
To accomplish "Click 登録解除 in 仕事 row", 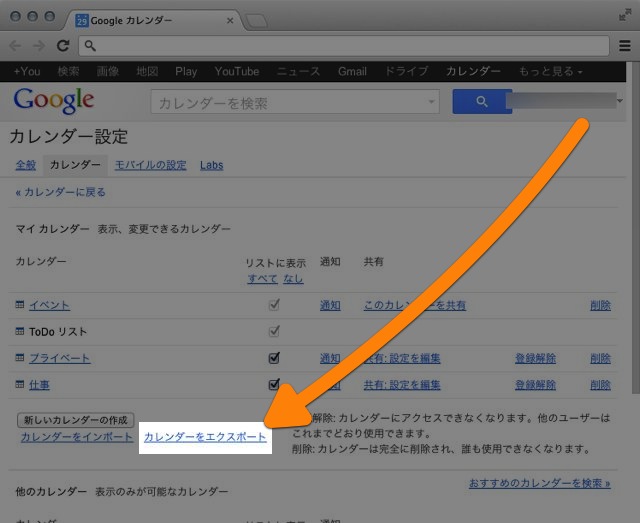I will click(535, 385).
